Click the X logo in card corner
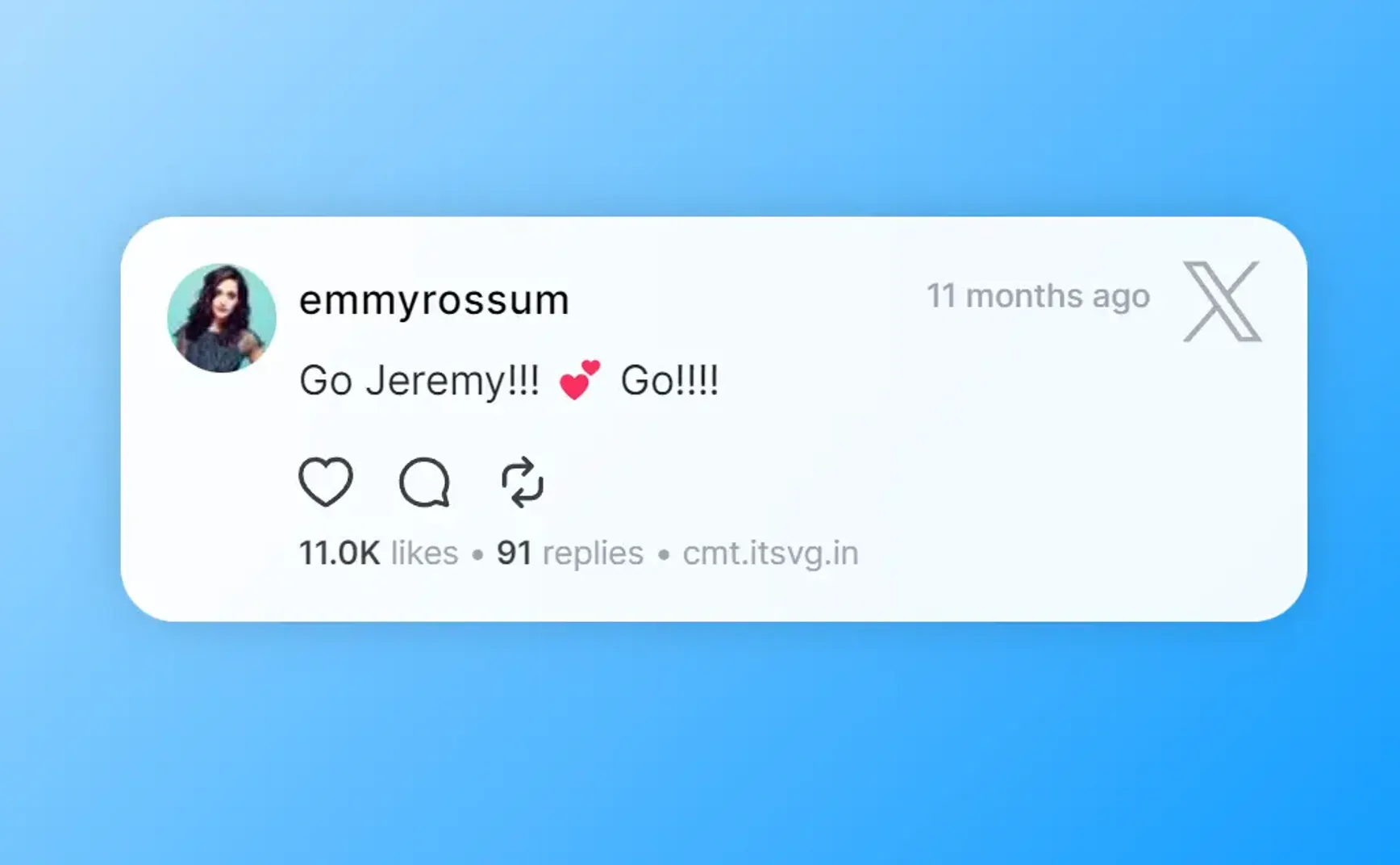 pos(1222,301)
